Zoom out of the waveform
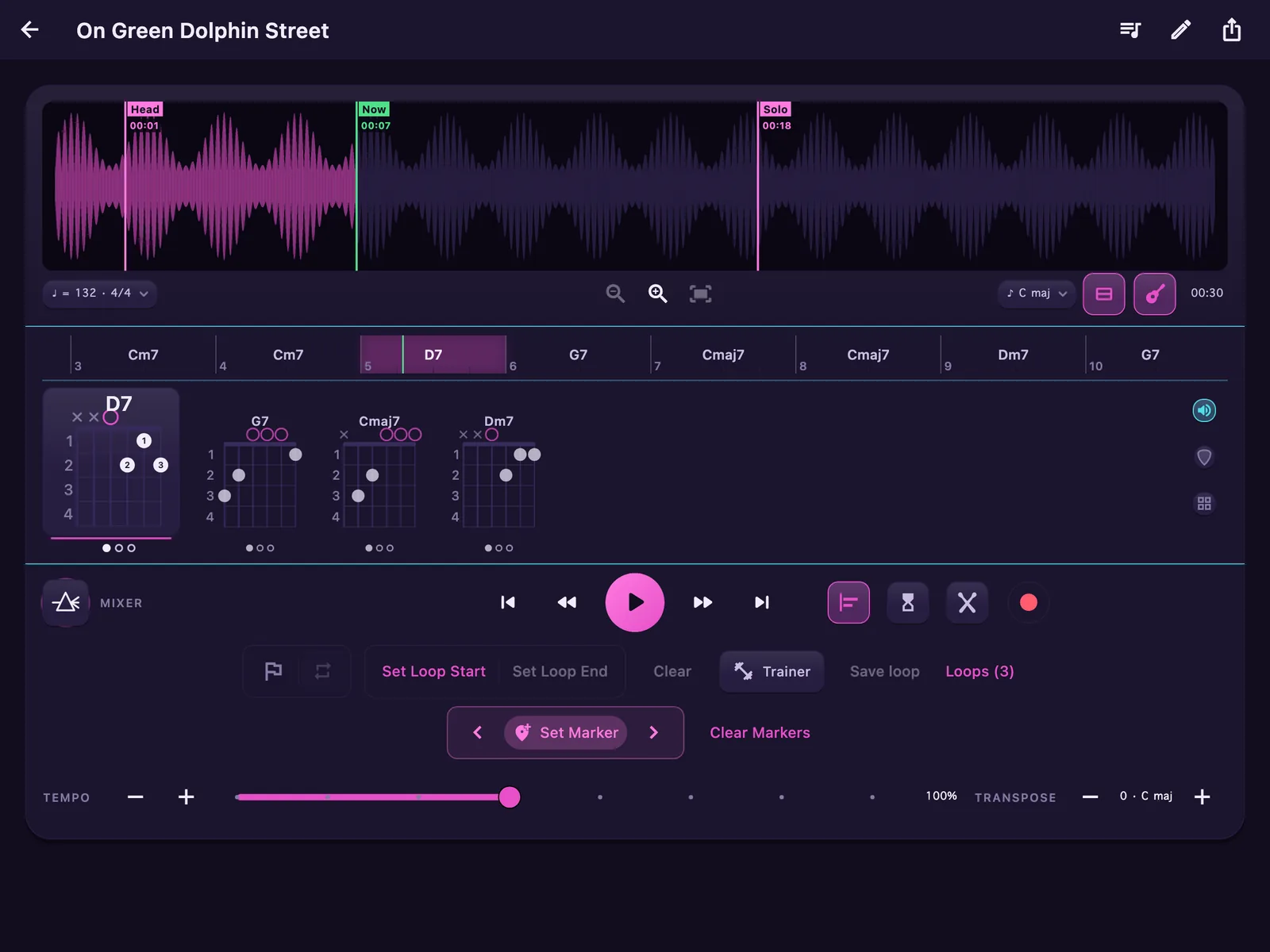Image resolution: width=1270 pixels, height=952 pixels. tap(615, 294)
